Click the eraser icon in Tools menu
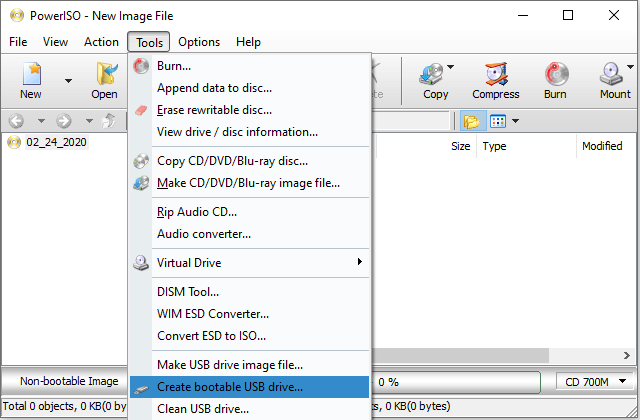This screenshot has height=420, width=640. tap(141, 110)
